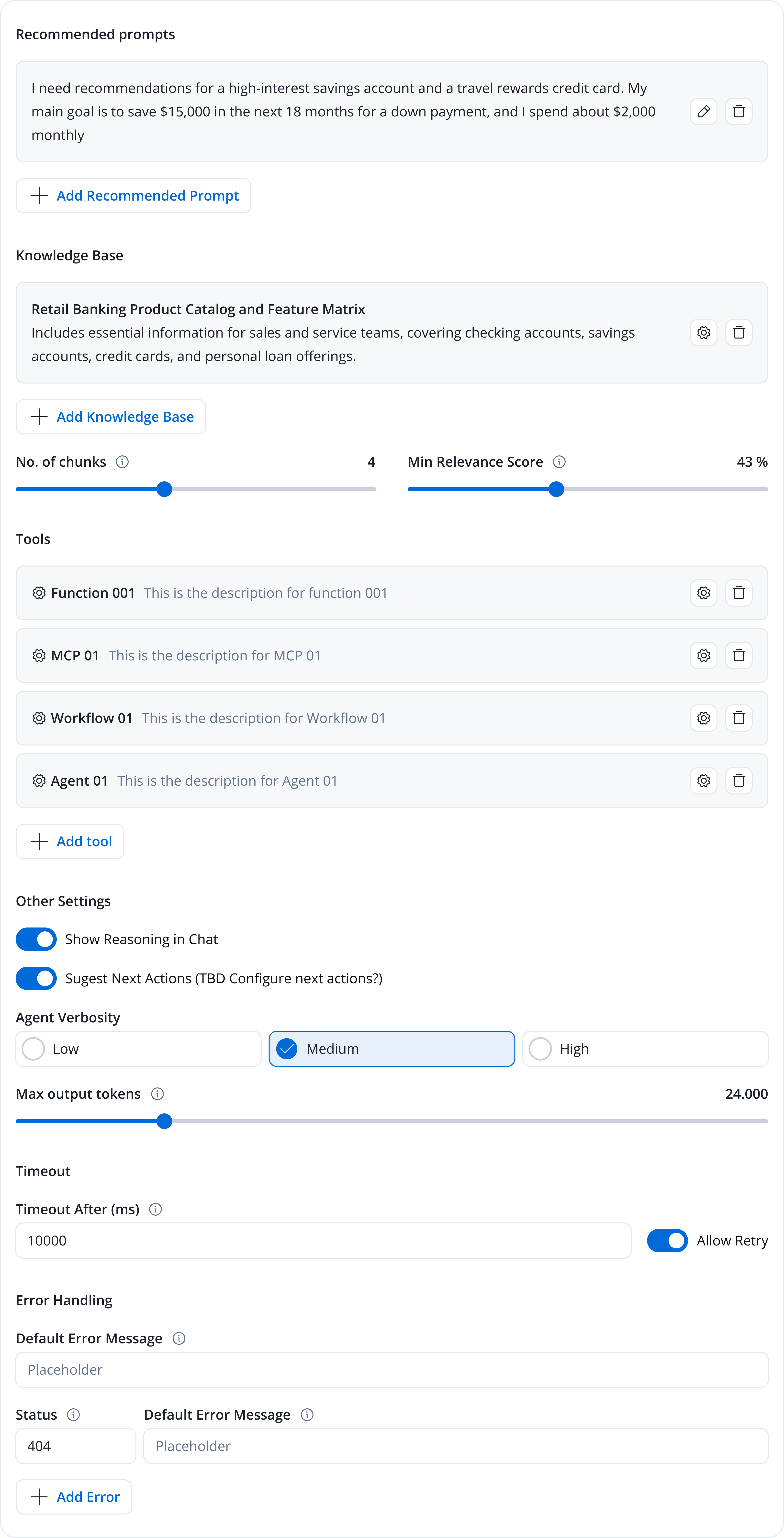
Task: Click gear icon left of Function 001
Action: (39, 593)
